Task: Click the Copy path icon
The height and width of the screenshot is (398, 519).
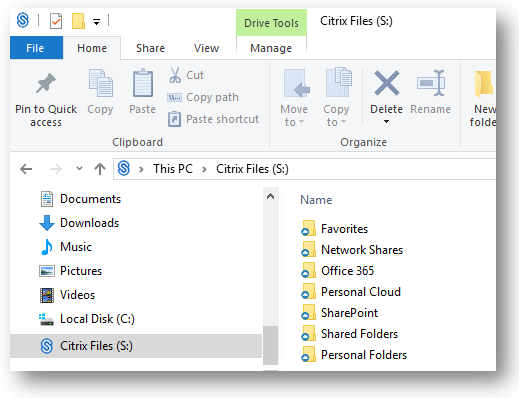Action: point(174,97)
